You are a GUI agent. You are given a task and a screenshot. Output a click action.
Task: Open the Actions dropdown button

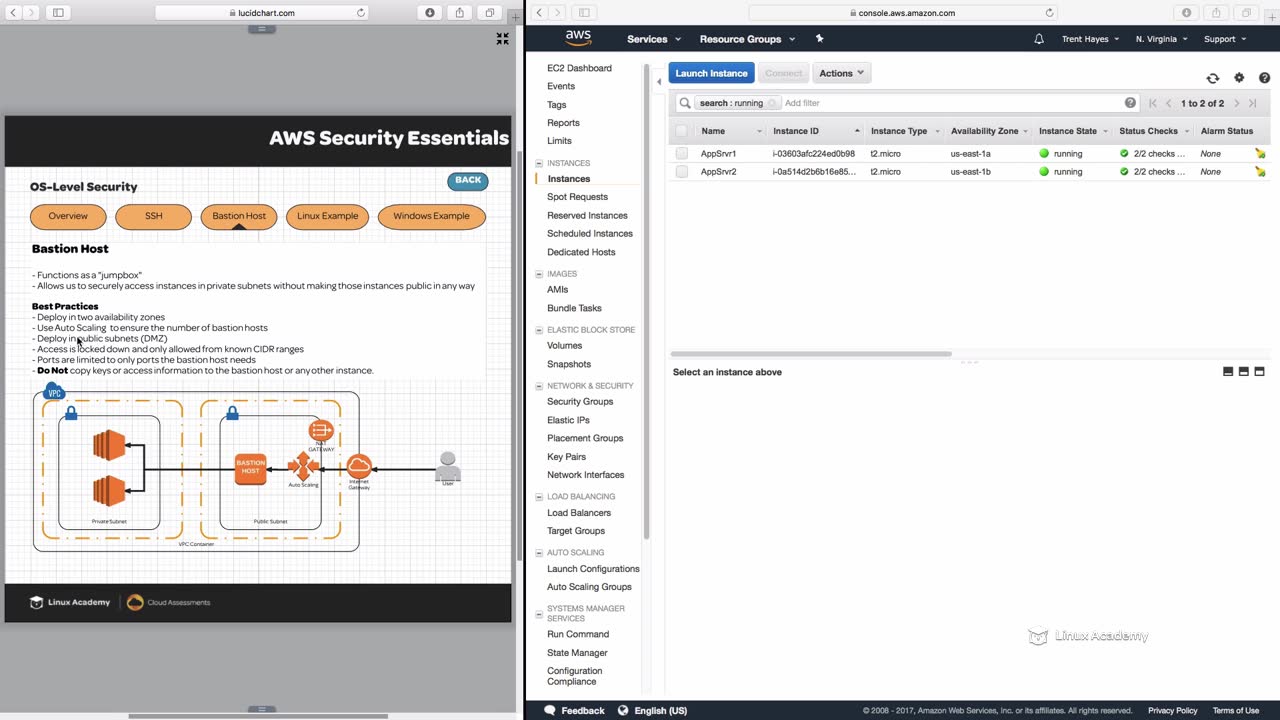pyautogui.click(x=841, y=73)
